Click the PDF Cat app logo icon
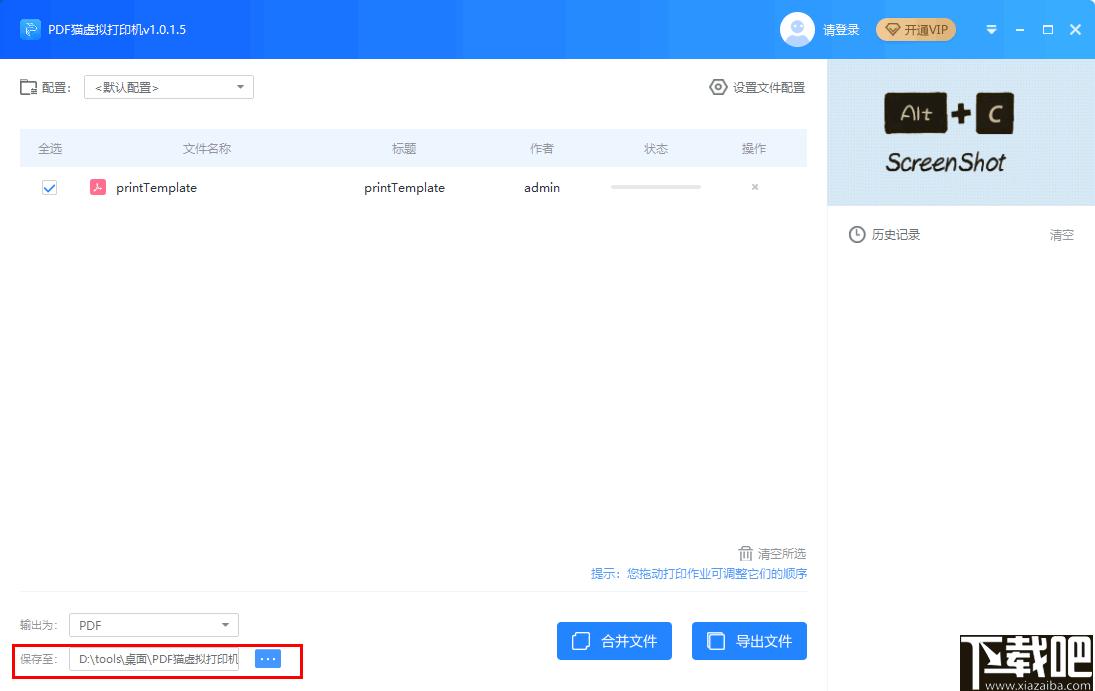Screen dimensions: 1095x691 coord(30,29)
